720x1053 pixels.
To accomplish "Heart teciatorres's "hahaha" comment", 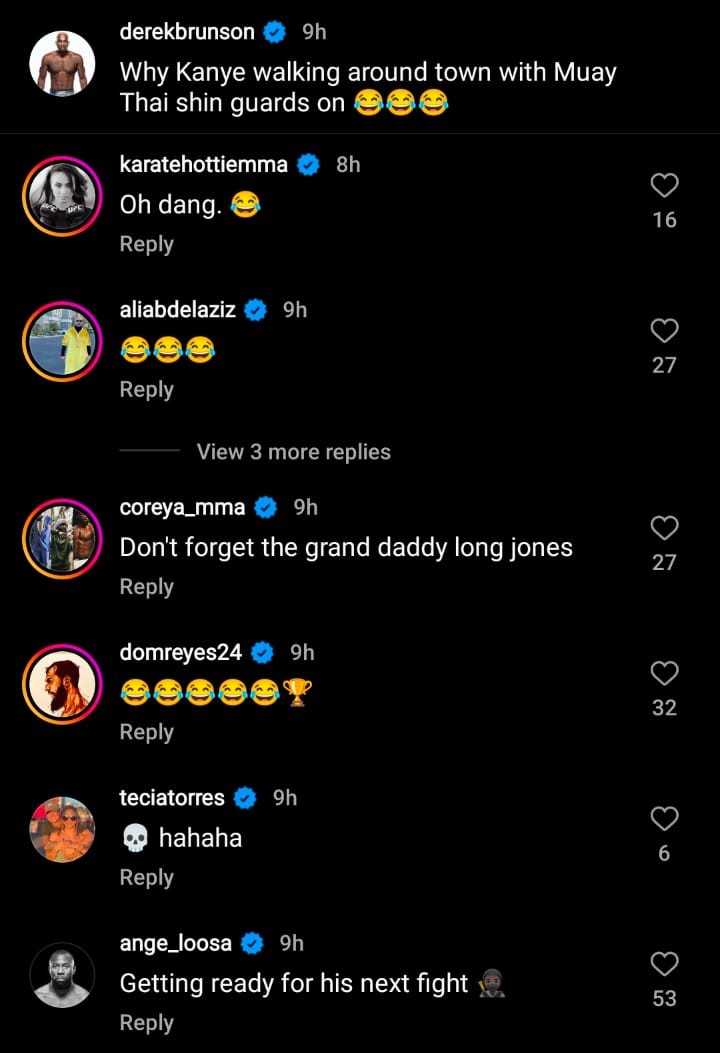I will (x=664, y=819).
